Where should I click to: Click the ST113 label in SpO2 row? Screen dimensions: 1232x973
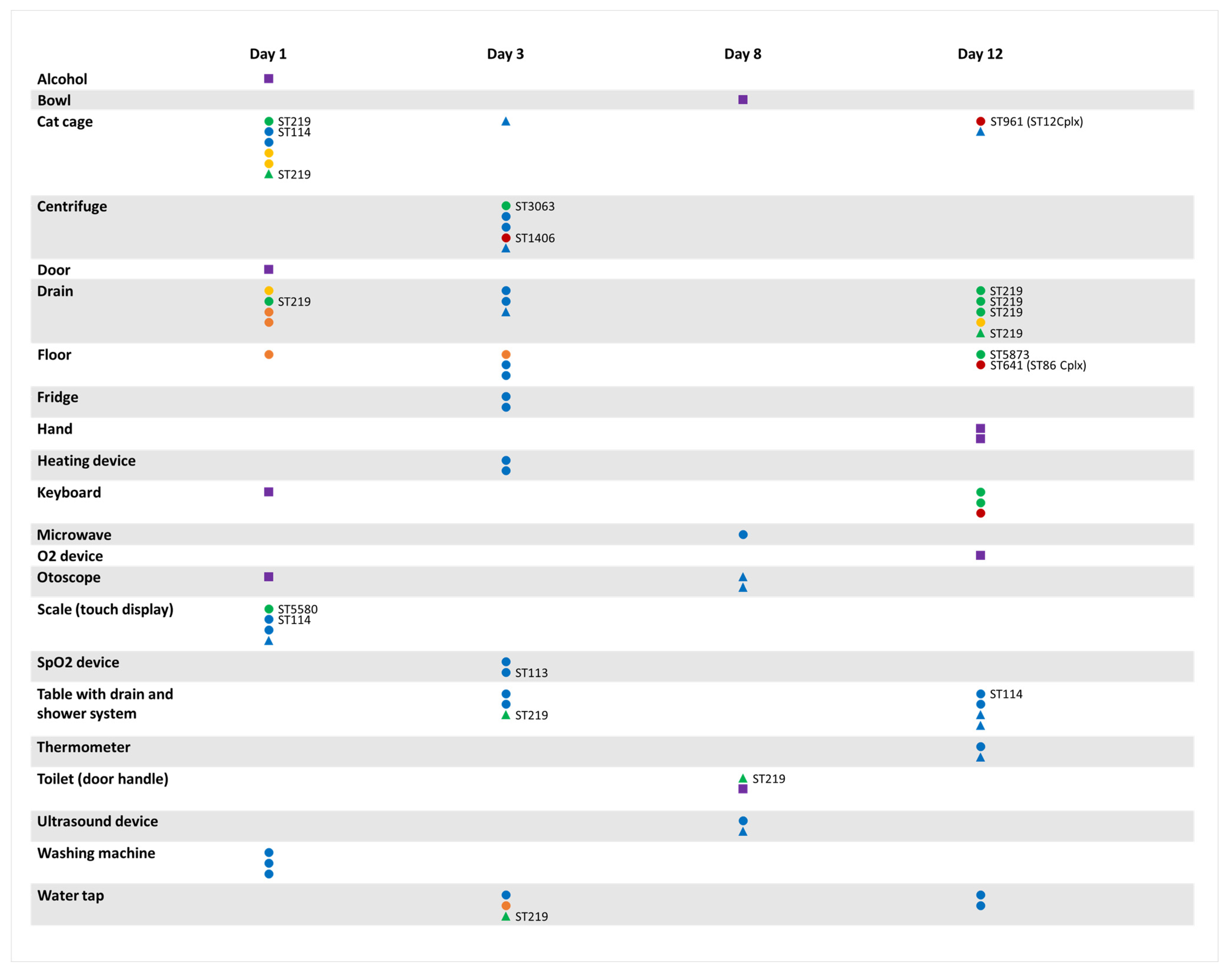[x=531, y=673]
